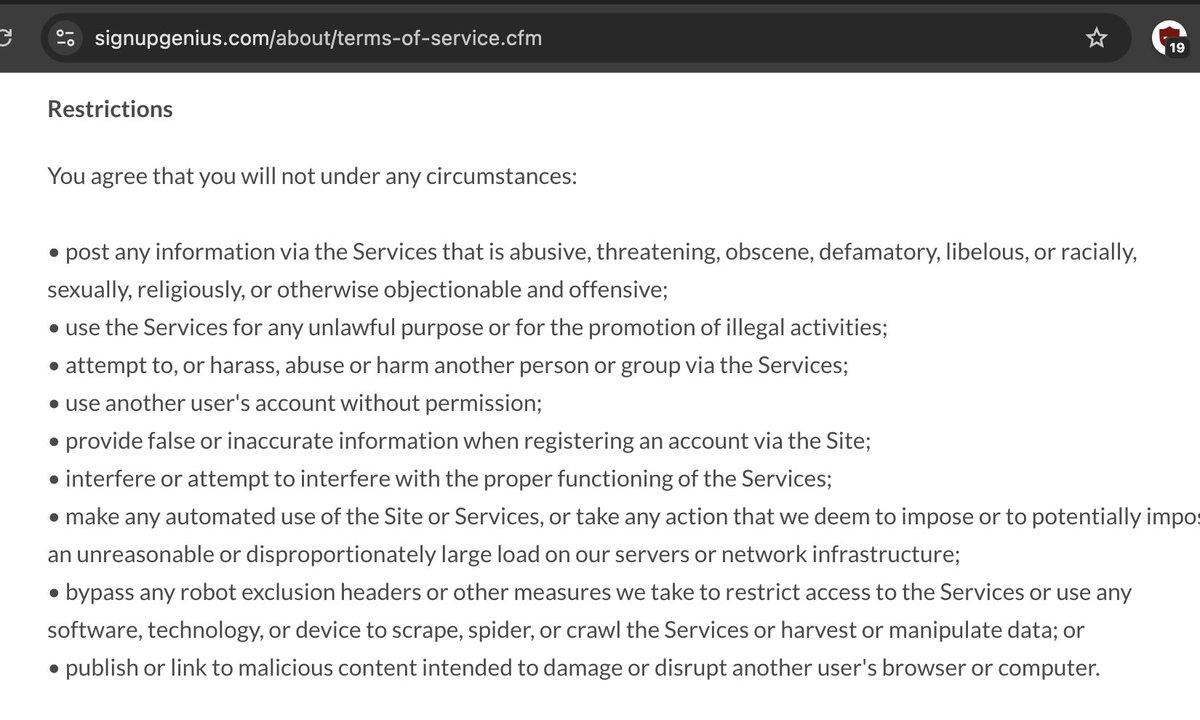This screenshot has width=1200, height=720.
Task: Click the bullet about bypassing robot exclusion headers
Action: click(590, 592)
